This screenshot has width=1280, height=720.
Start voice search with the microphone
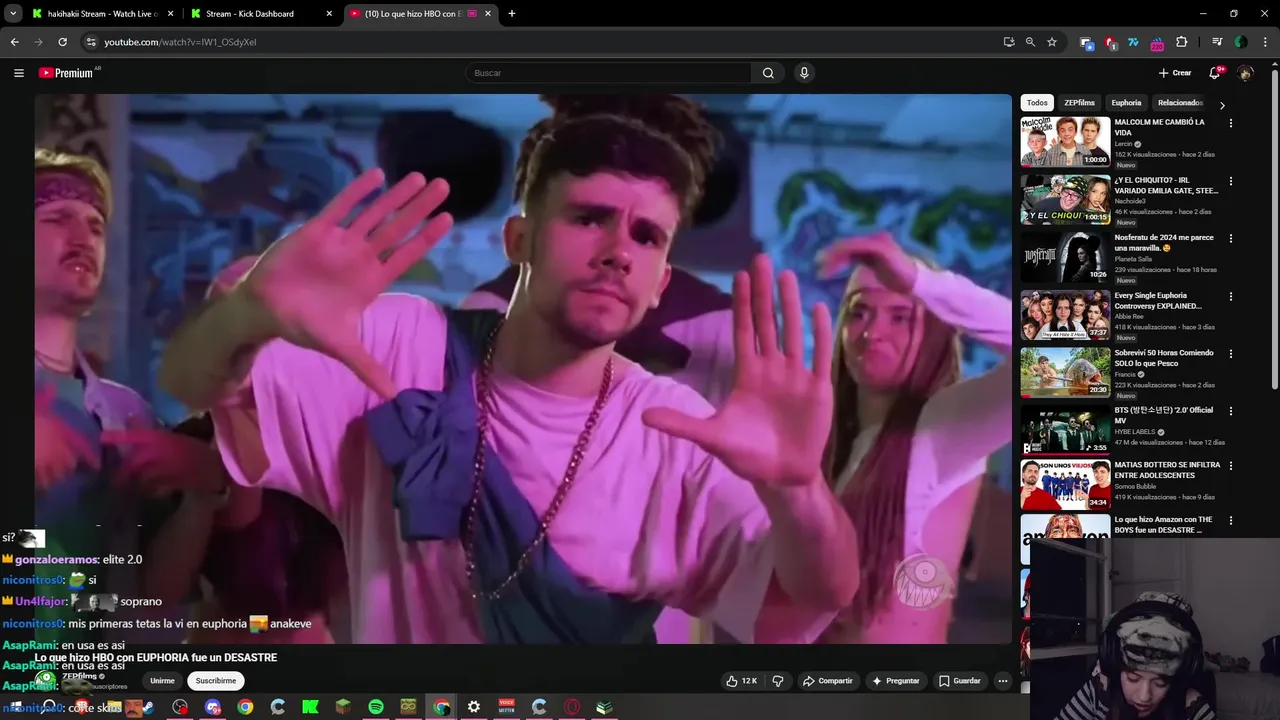pos(804,73)
